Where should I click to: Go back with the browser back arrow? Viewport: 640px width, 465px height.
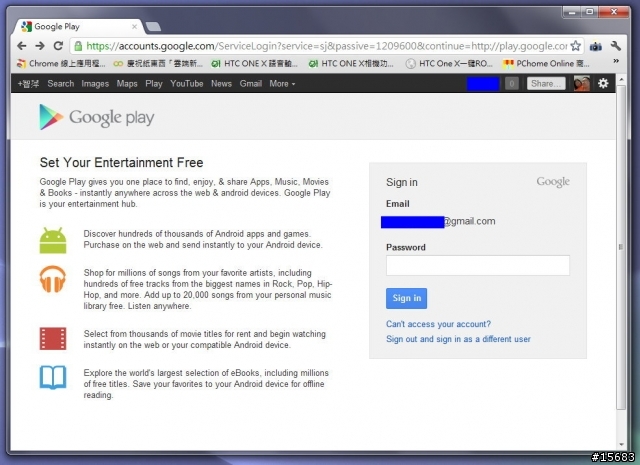coord(22,46)
